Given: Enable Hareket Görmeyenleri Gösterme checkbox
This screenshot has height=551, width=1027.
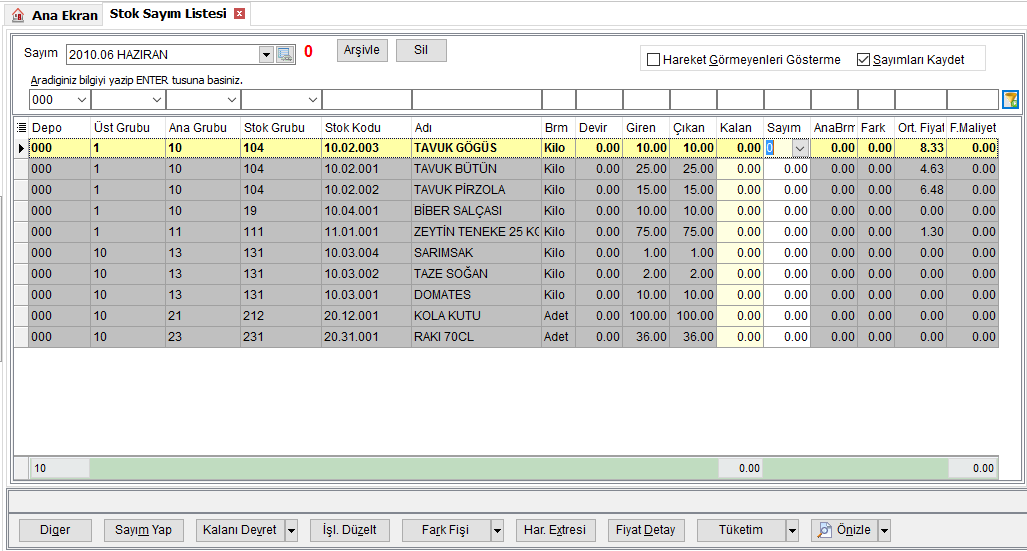Looking at the screenshot, I should (653, 60).
